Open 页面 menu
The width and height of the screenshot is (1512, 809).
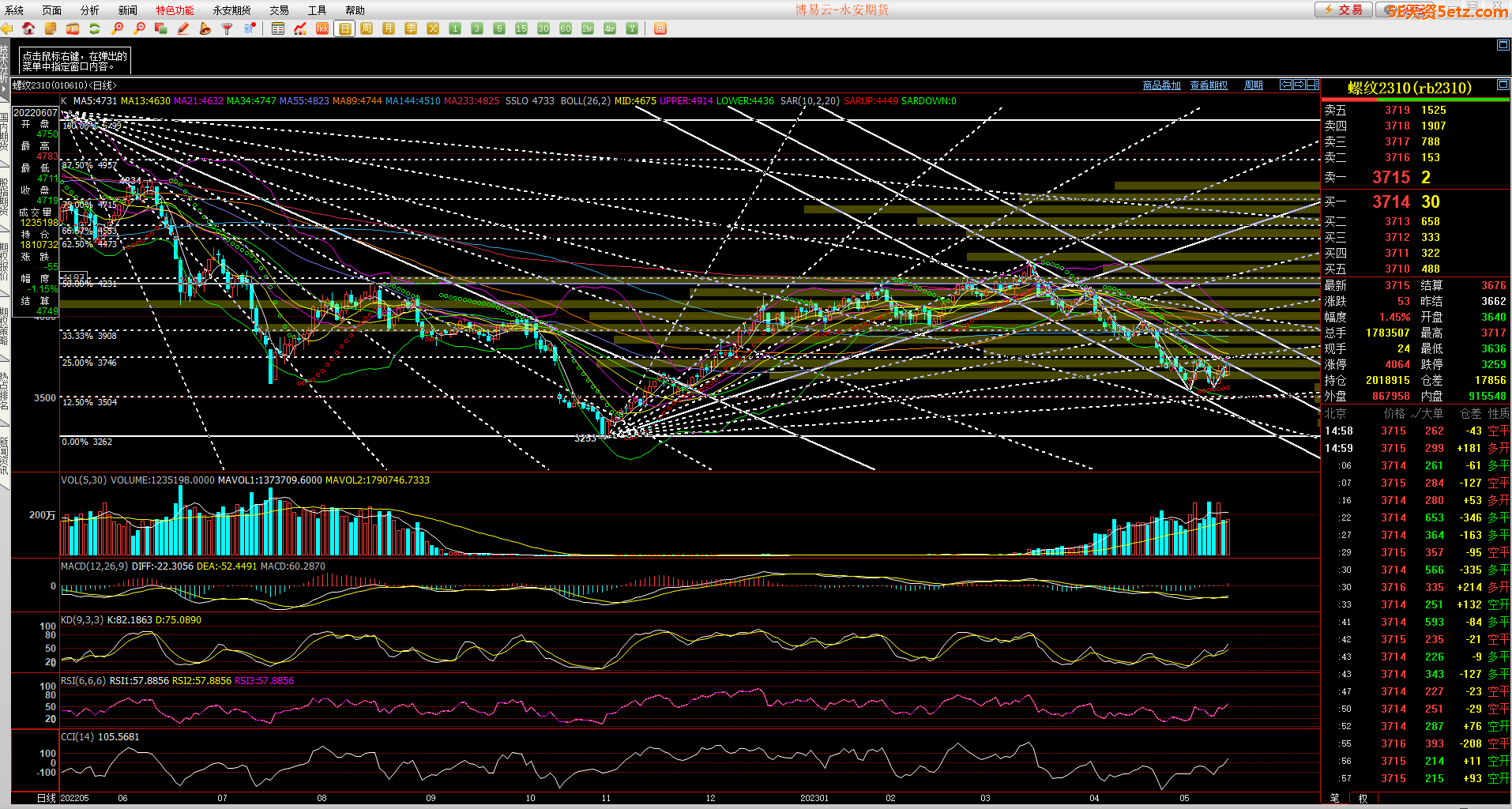pyautogui.click(x=52, y=10)
